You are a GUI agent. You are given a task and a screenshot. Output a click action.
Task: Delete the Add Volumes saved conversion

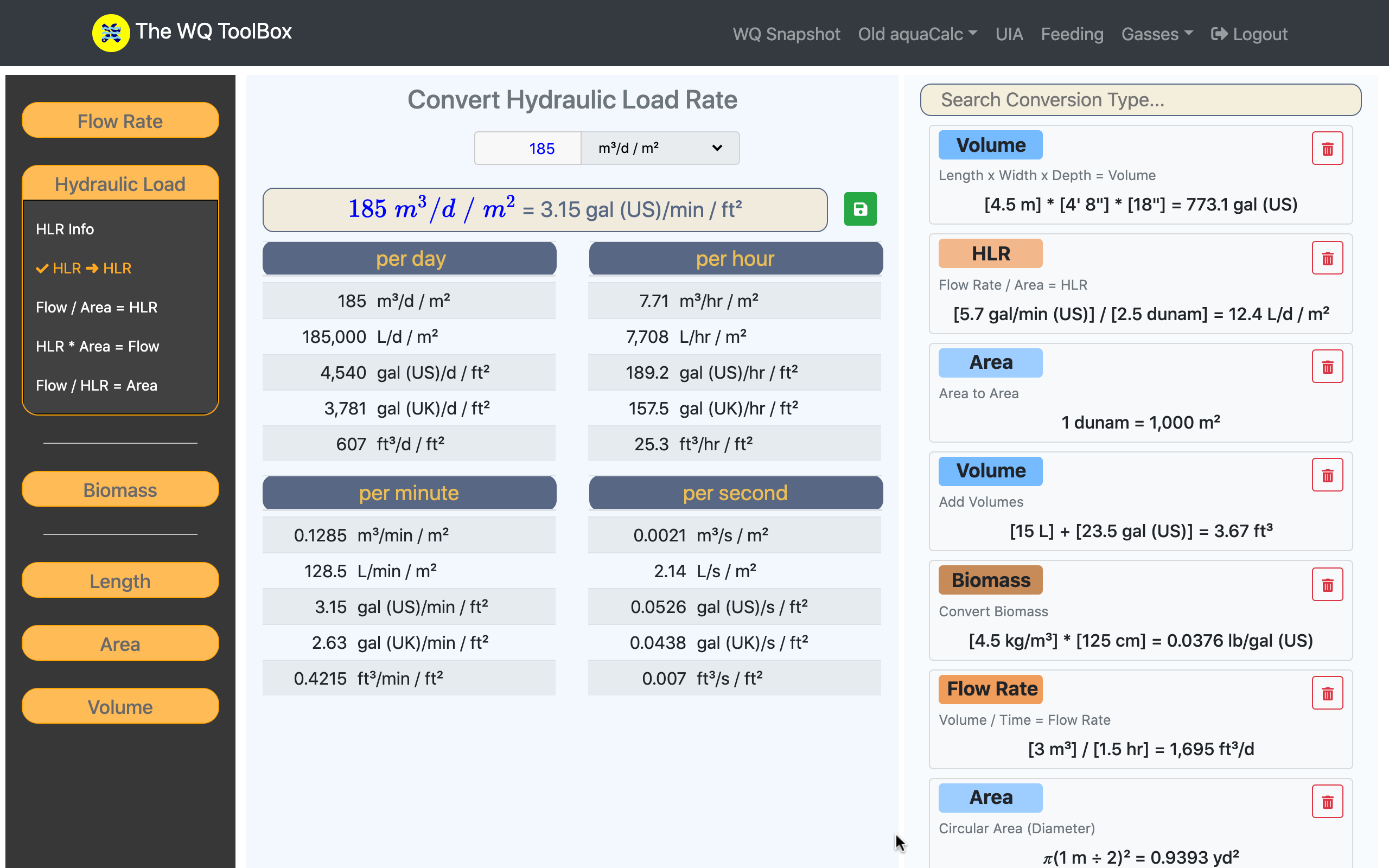(1327, 475)
